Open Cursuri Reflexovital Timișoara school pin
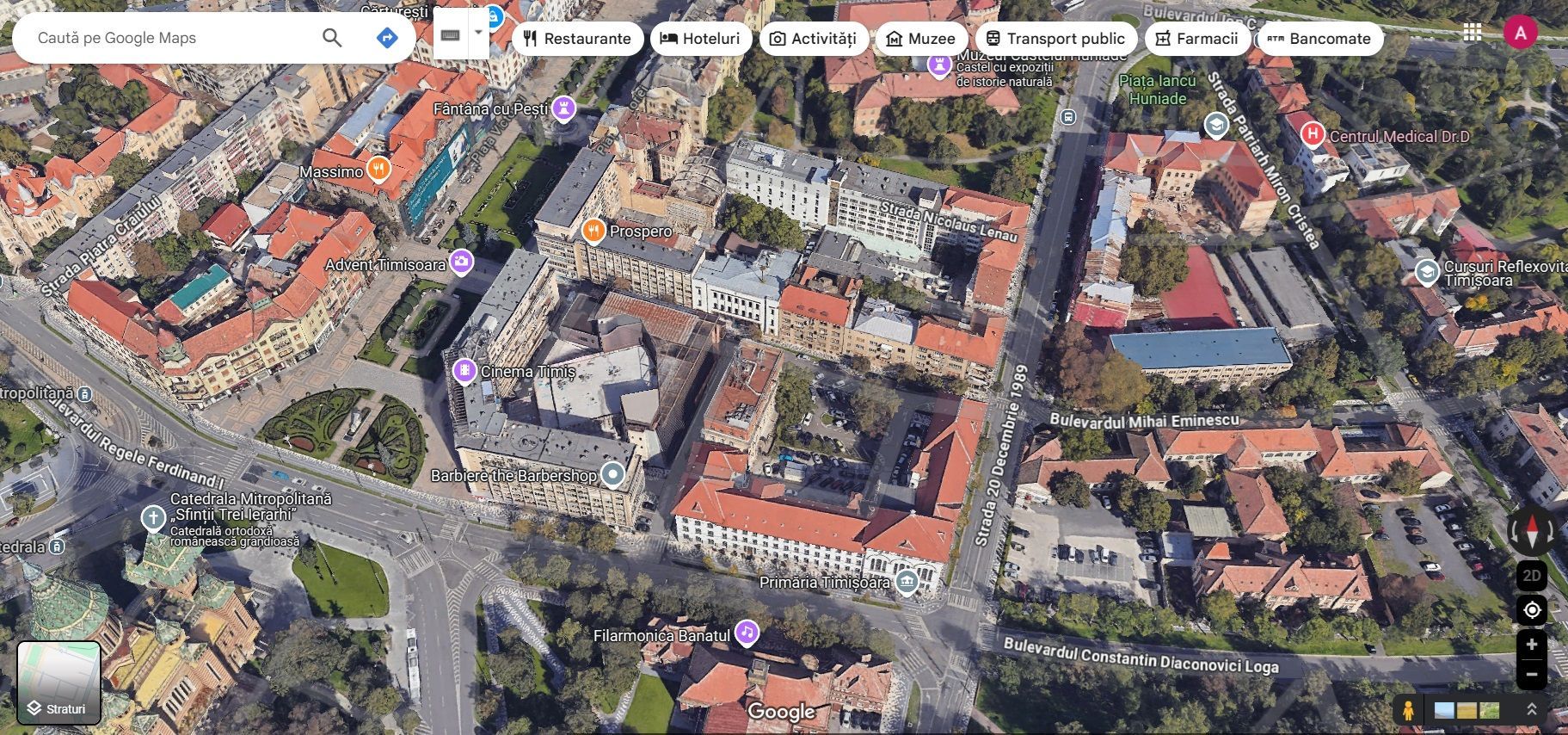The image size is (1568, 735). coord(1427,273)
